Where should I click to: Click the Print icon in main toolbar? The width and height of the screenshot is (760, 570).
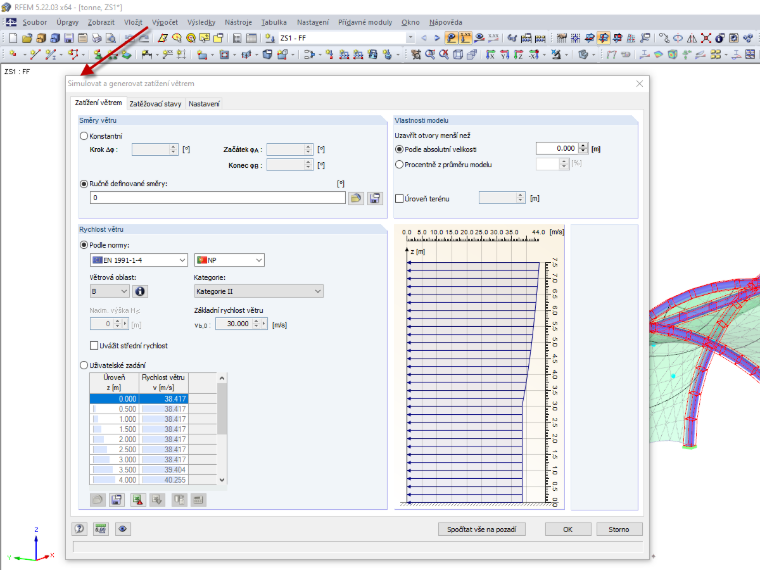click(x=97, y=38)
